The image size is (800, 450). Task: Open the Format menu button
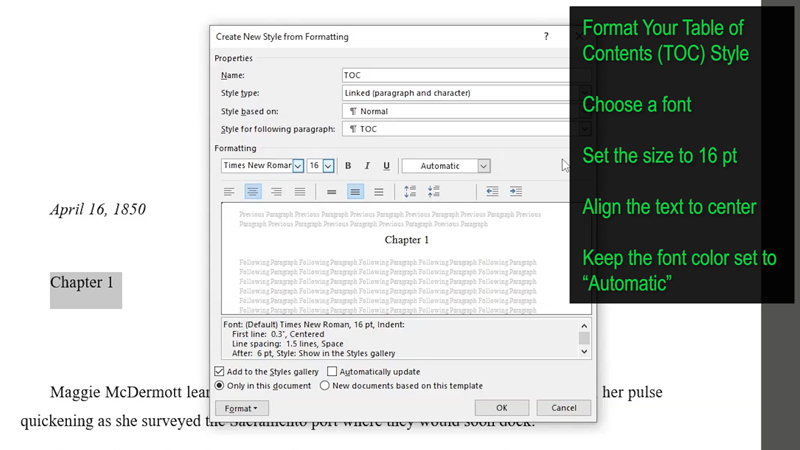pyautogui.click(x=241, y=408)
